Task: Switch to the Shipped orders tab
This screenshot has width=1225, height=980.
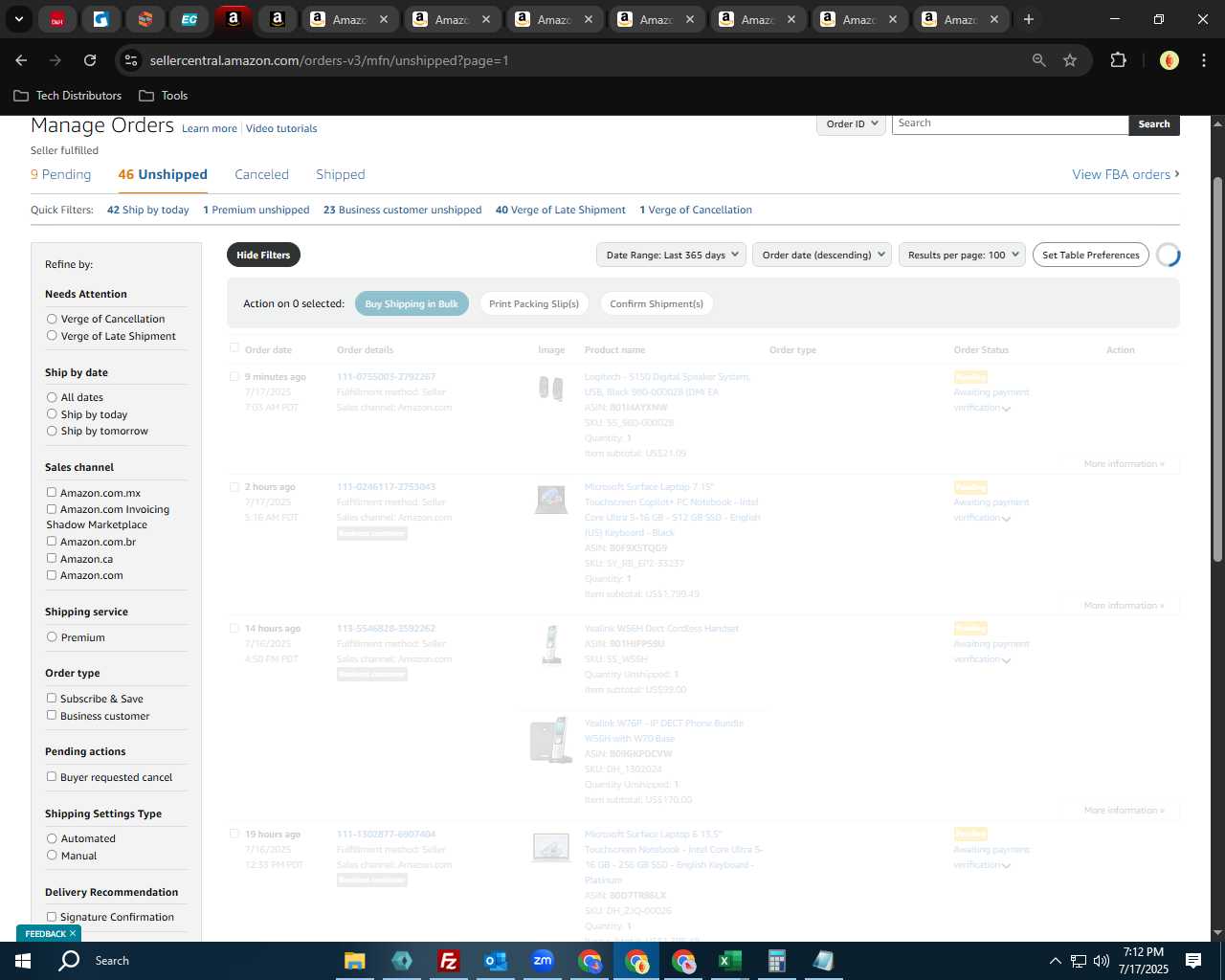Action: (341, 174)
